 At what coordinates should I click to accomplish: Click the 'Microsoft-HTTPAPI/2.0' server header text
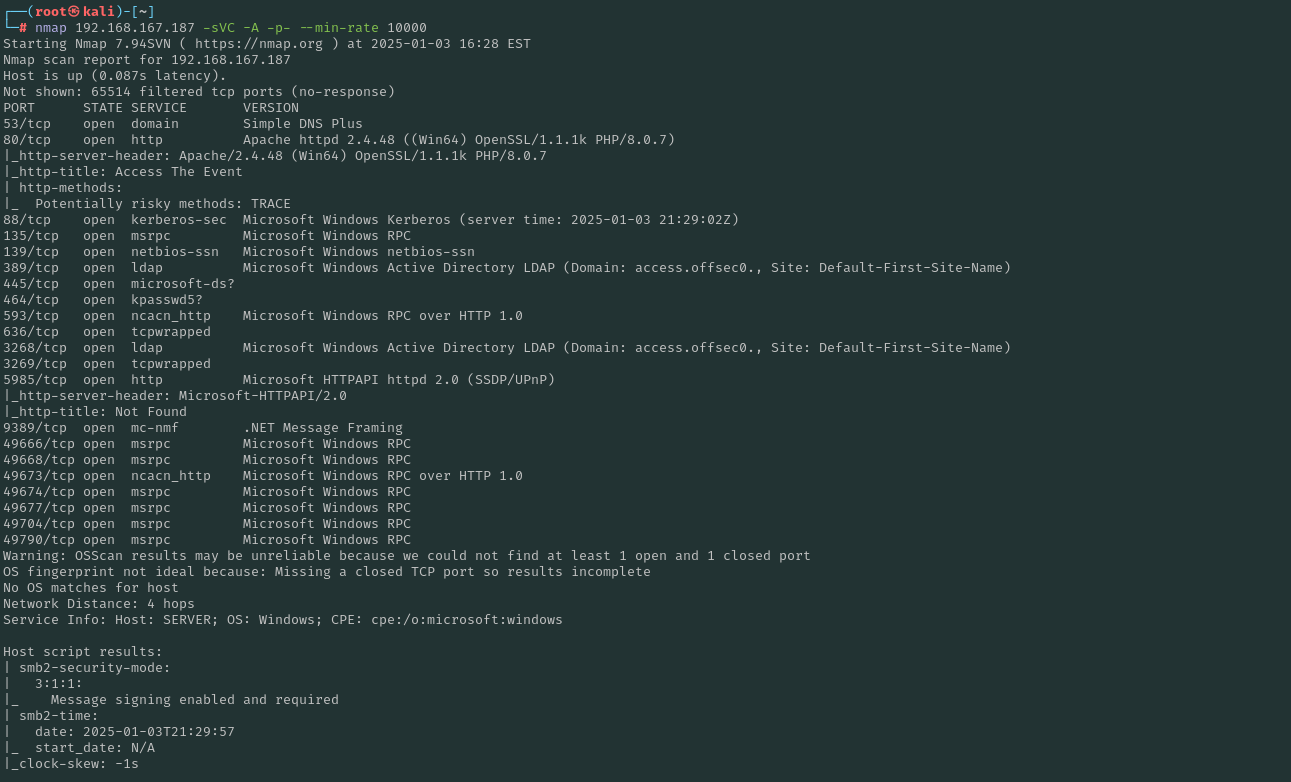tap(262, 396)
